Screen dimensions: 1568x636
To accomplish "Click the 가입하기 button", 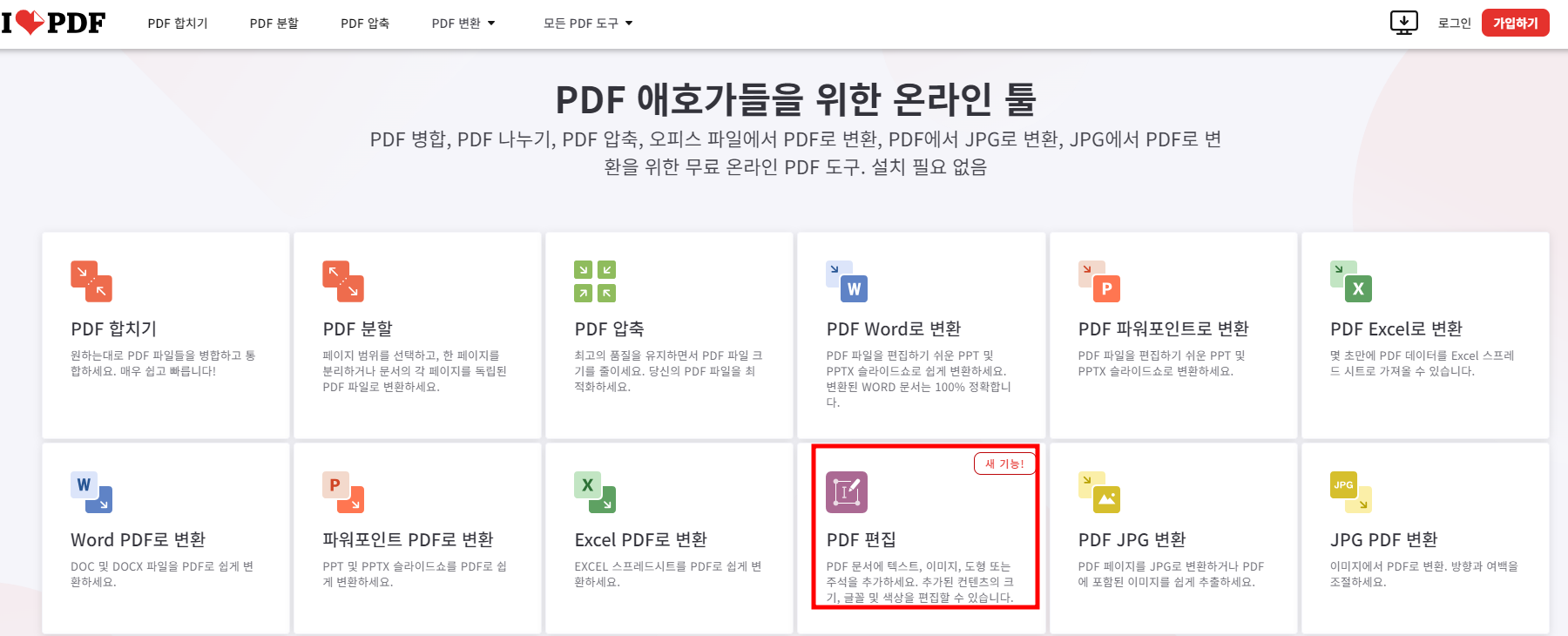I will (1516, 23).
